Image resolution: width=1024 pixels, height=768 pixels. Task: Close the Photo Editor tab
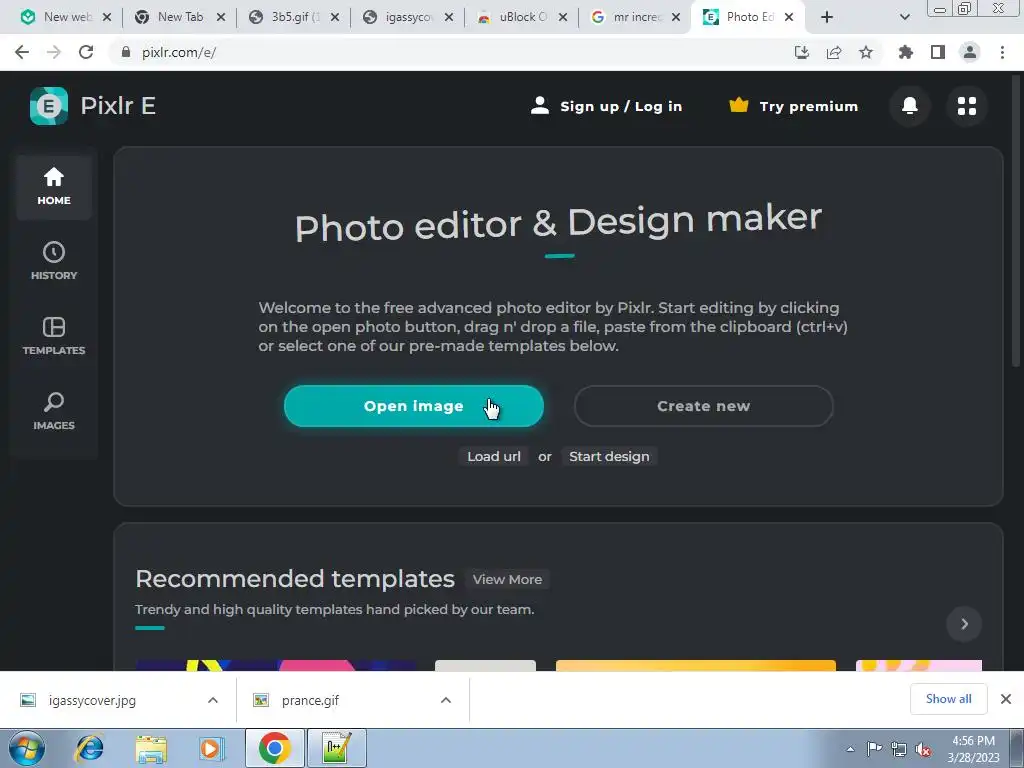point(789,17)
